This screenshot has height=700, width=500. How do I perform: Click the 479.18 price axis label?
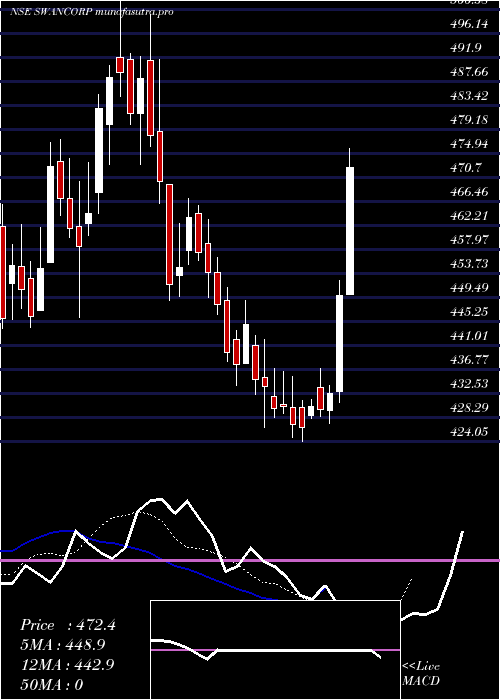[469, 120]
